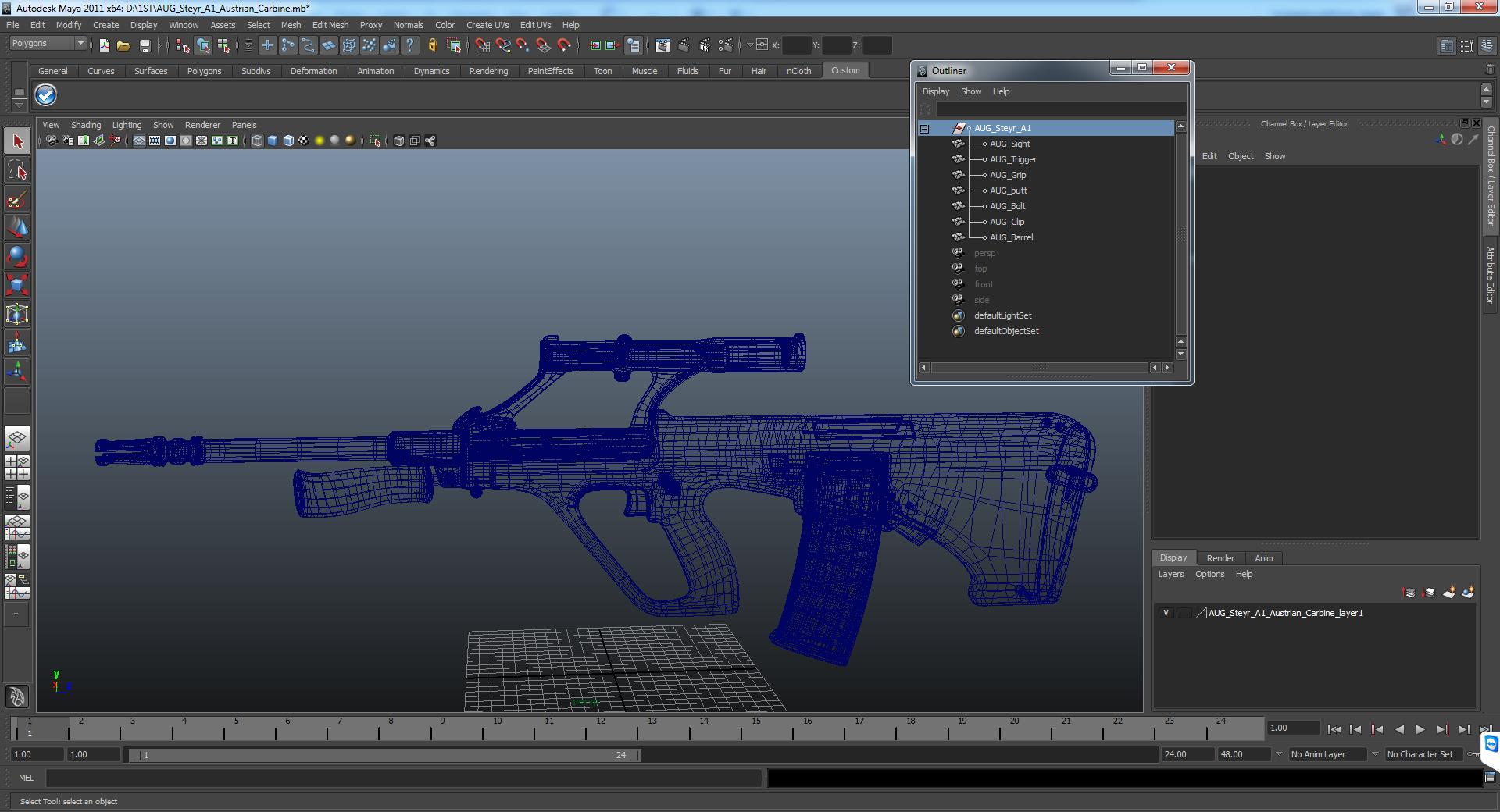Select defaultLightSet in the Outliner
Image resolution: width=1500 pixels, height=812 pixels.
coord(1002,315)
